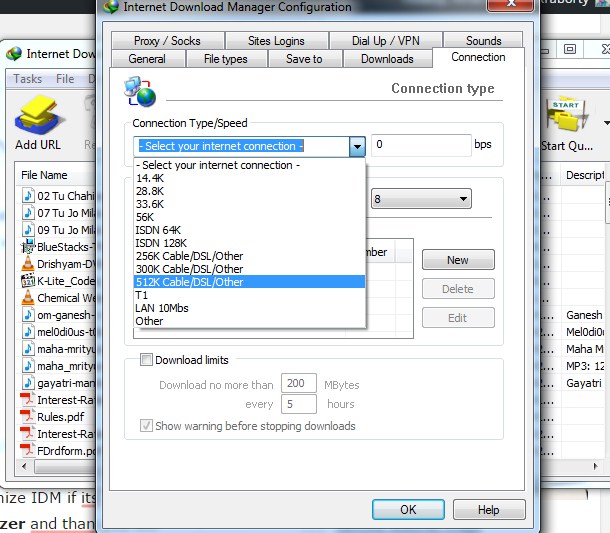Open the Sites Logins tab
This screenshot has height=533, width=610.
(x=276, y=40)
